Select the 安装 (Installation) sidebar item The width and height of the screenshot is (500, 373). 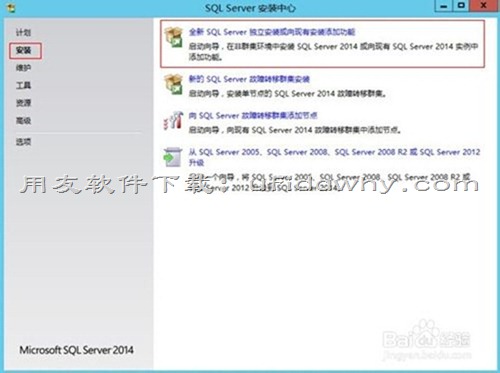click(x=23, y=50)
